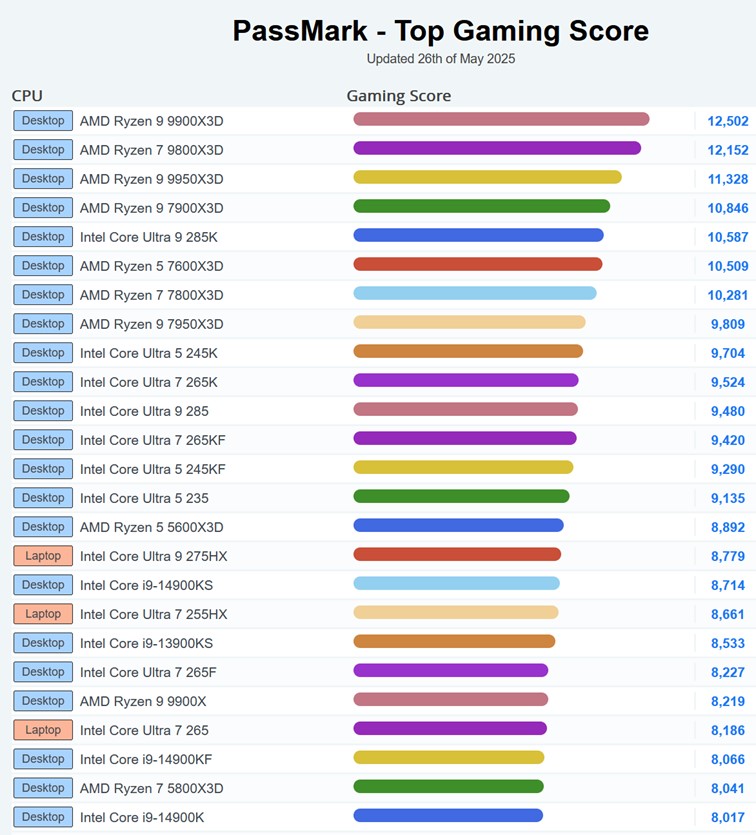The width and height of the screenshot is (756, 835).
Task: Click the score value 8,017
Action: (728, 817)
